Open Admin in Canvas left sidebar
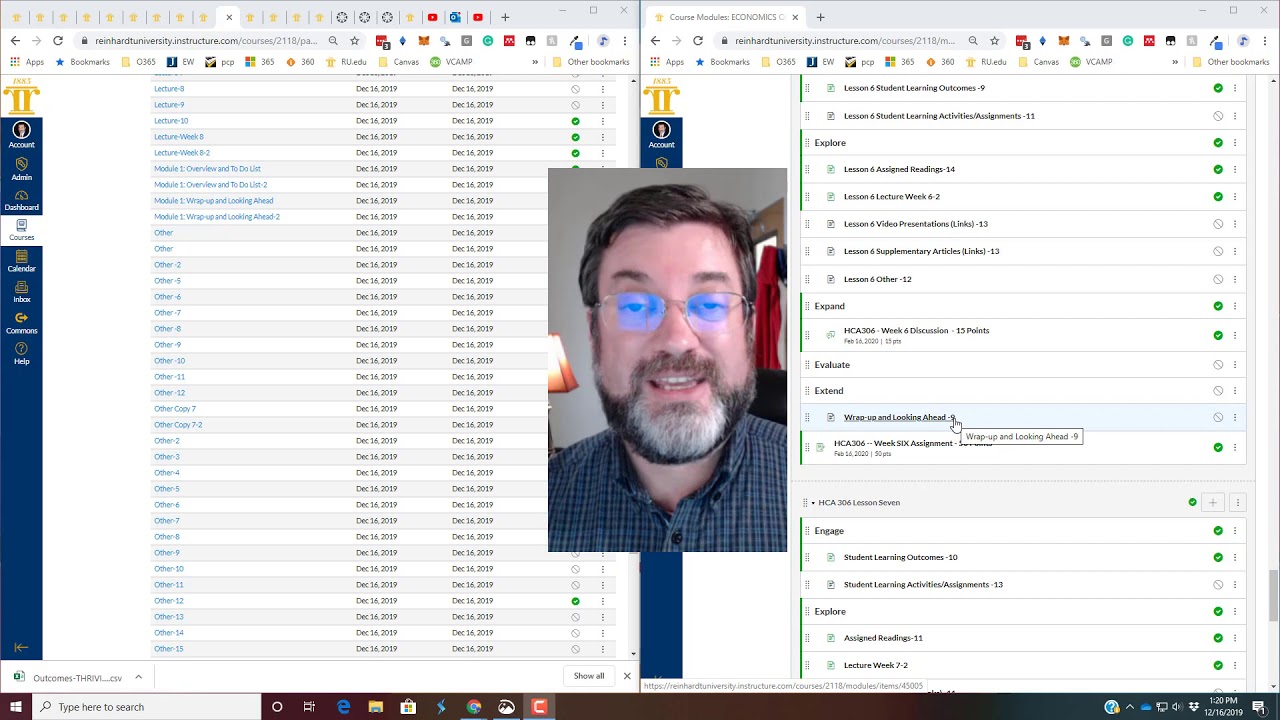 click(21, 168)
